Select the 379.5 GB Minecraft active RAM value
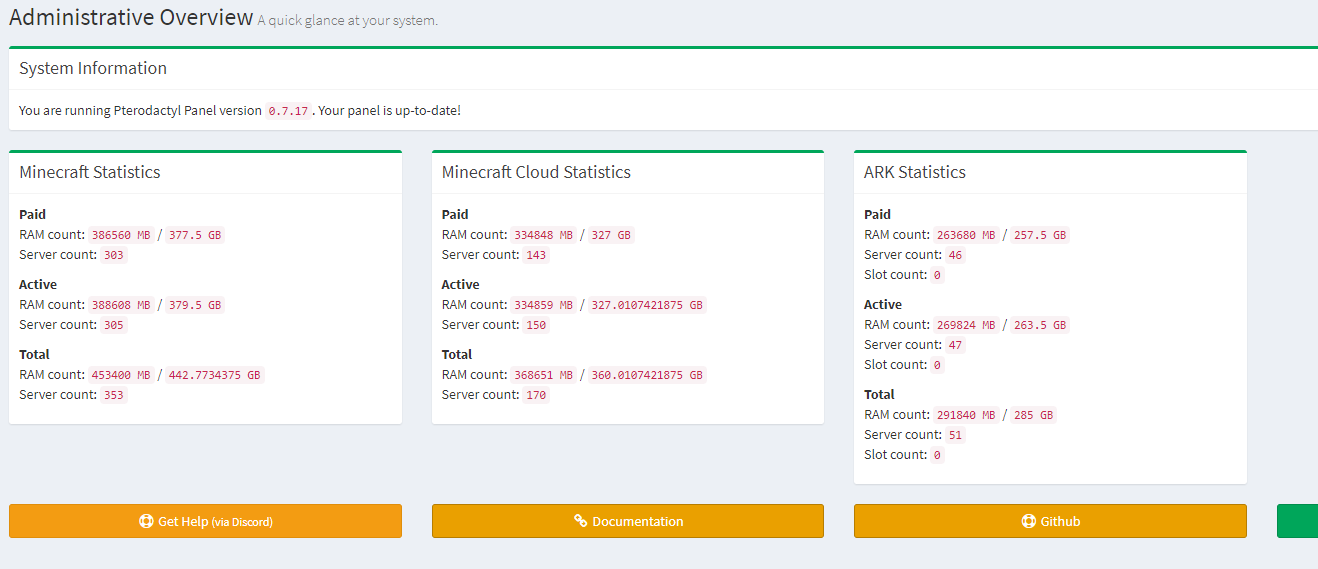The width and height of the screenshot is (1318, 569). coord(195,305)
